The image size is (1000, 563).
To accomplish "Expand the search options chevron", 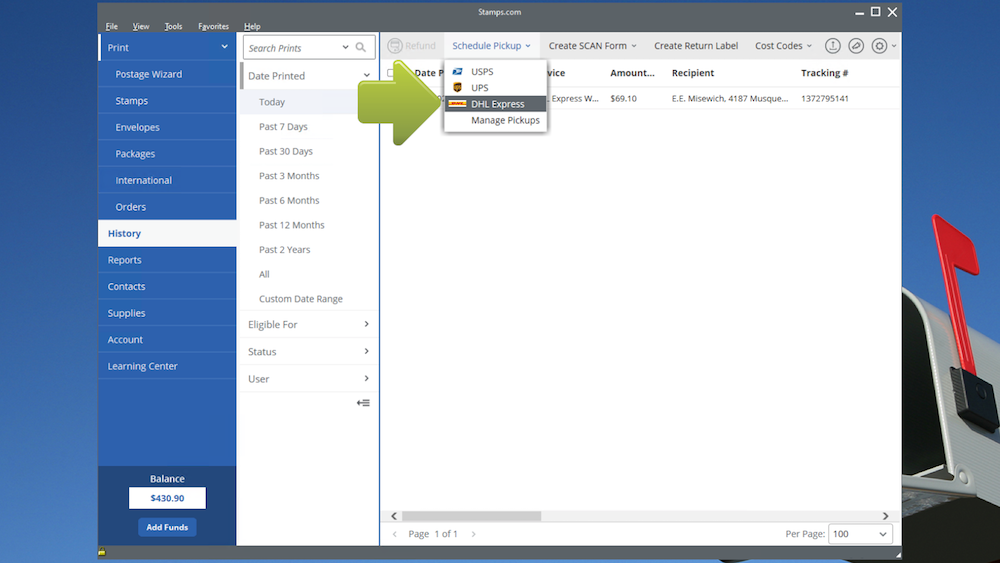I will (x=345, y=48).
